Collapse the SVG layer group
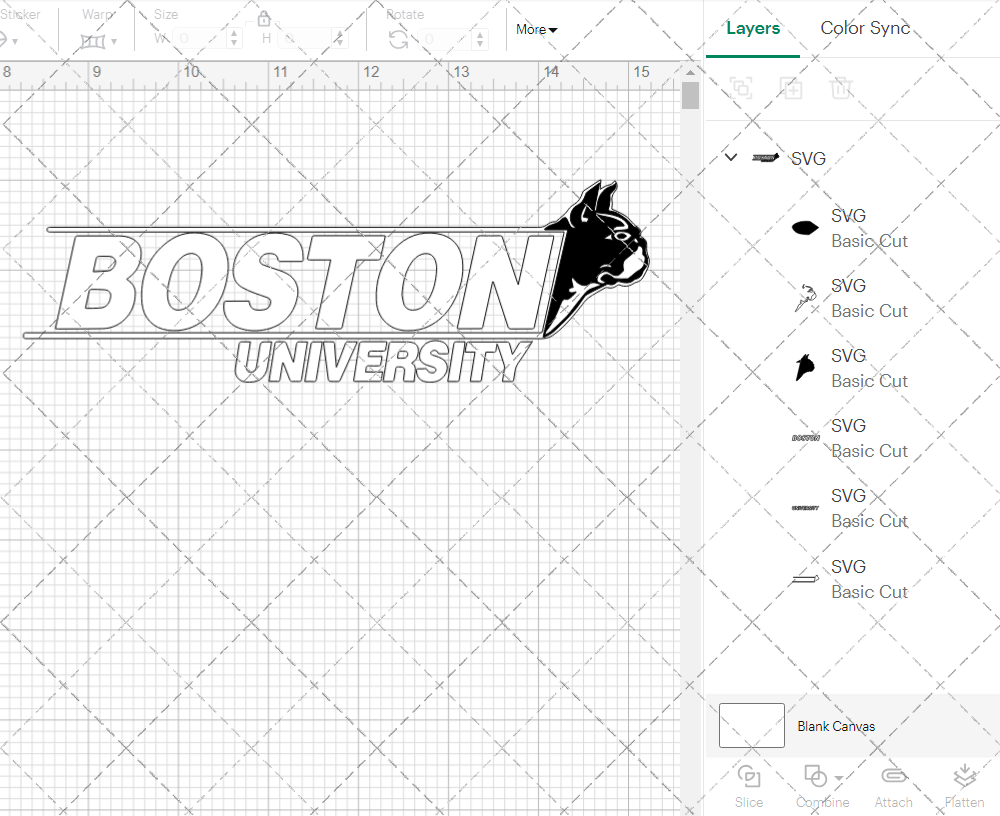1000x816 pixels. [730, 157]
